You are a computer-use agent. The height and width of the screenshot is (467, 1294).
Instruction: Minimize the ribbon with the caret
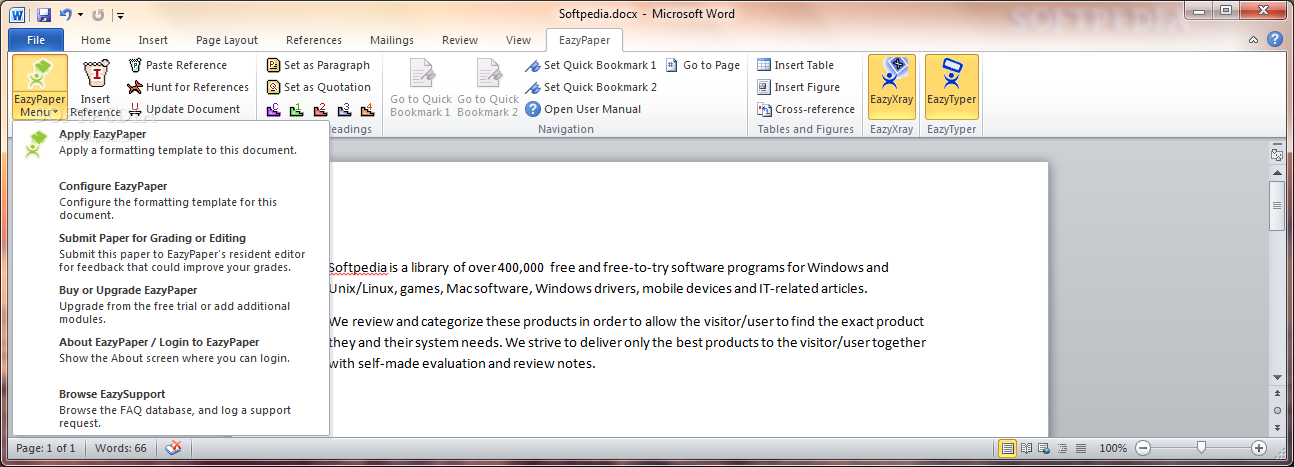tap(1253, 40)
